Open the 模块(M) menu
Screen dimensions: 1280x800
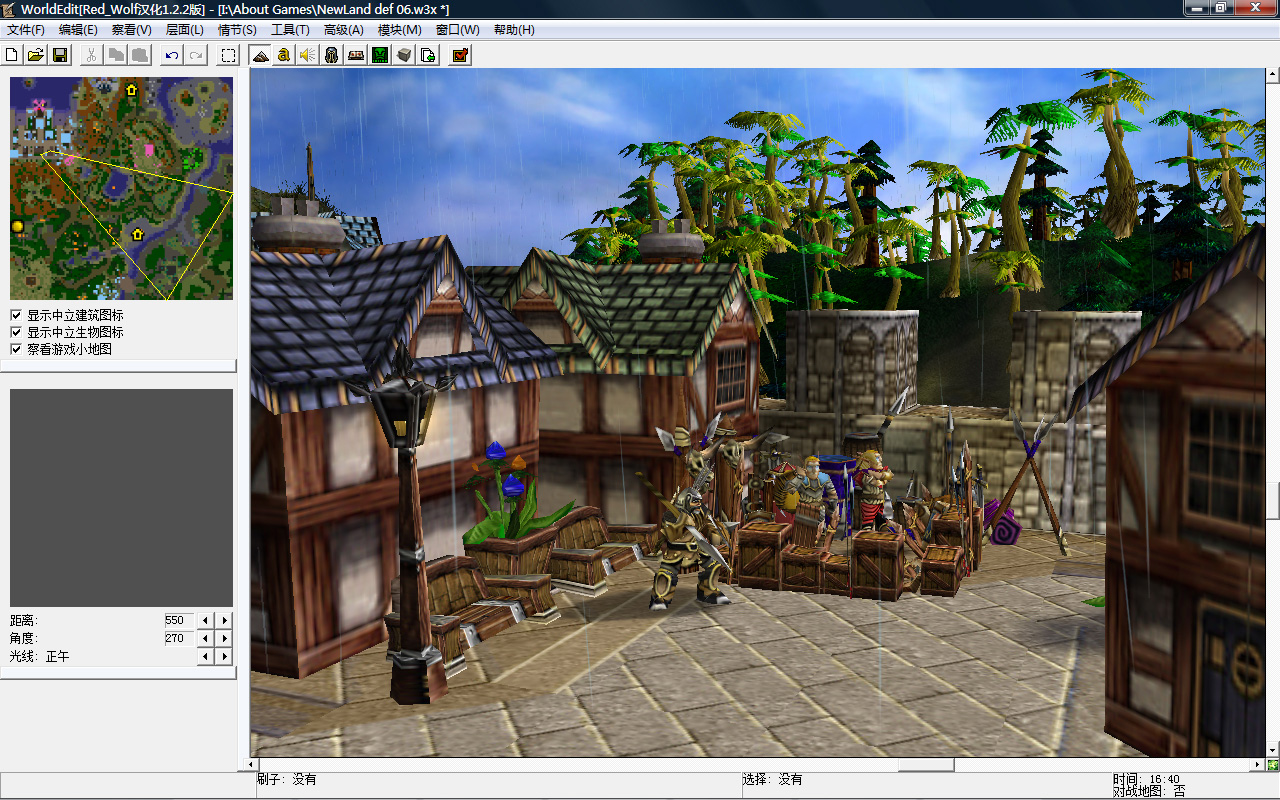(x=399, y=30)
